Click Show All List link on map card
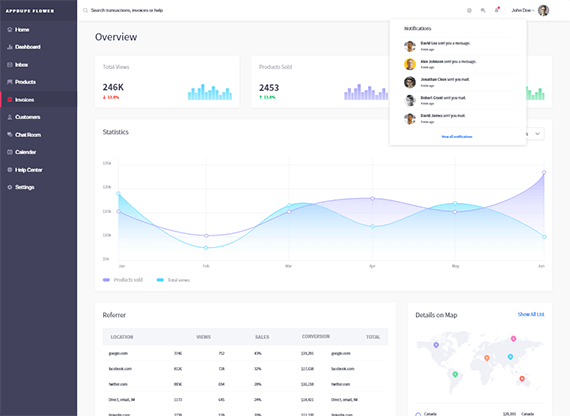The height and width of the screenshot is (416, 570). [x=531, y=314]
